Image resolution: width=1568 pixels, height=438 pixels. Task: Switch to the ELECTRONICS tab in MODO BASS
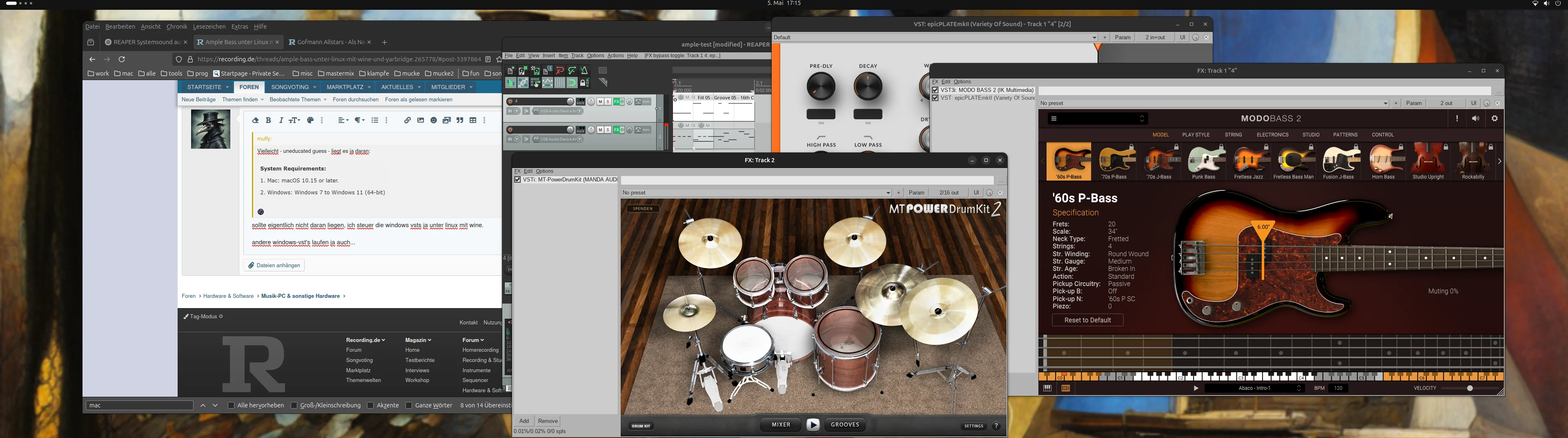coord(1273,135)
